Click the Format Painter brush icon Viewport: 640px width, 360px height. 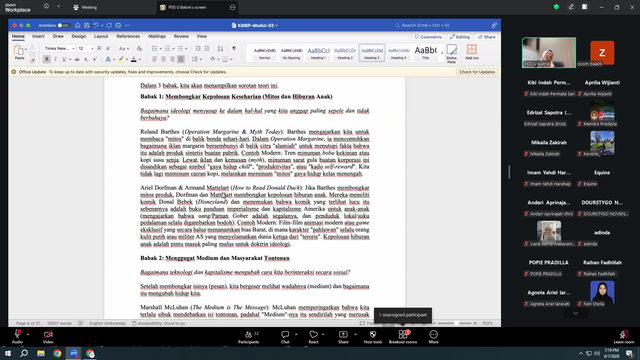pyautogui.click(x=32, y=61)
